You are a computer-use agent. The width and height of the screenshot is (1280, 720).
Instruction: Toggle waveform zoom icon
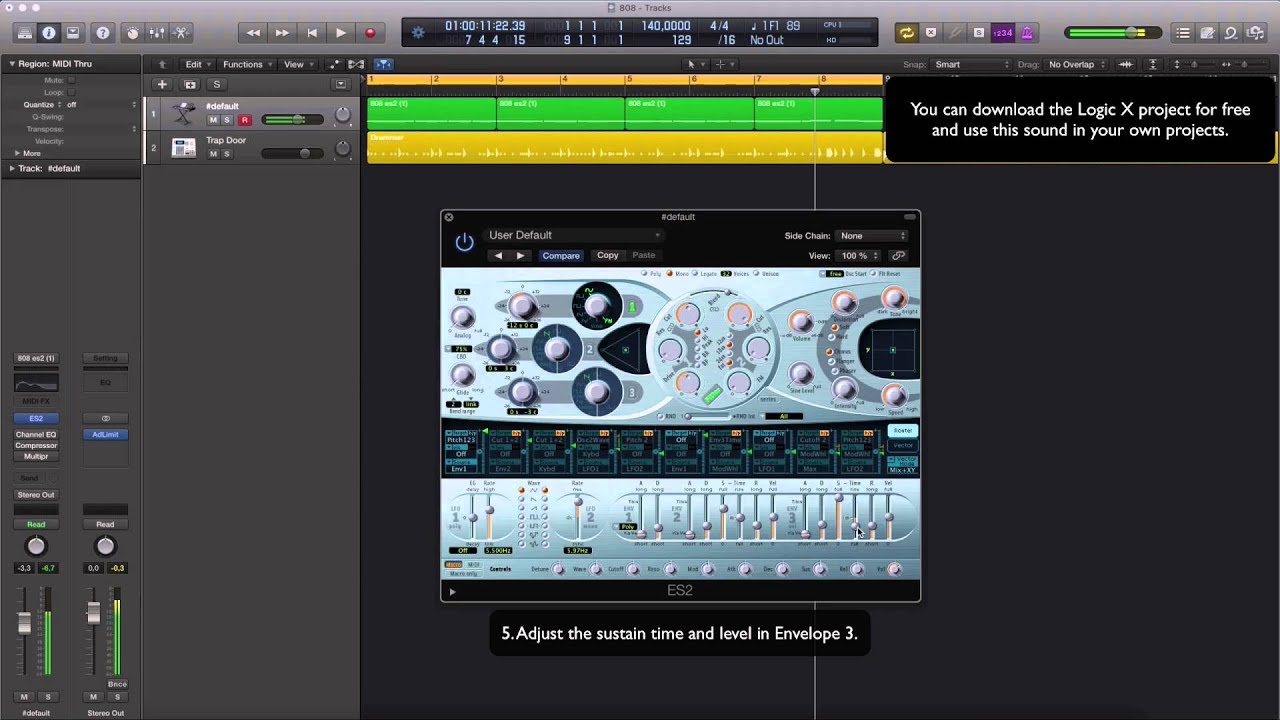1126,64
